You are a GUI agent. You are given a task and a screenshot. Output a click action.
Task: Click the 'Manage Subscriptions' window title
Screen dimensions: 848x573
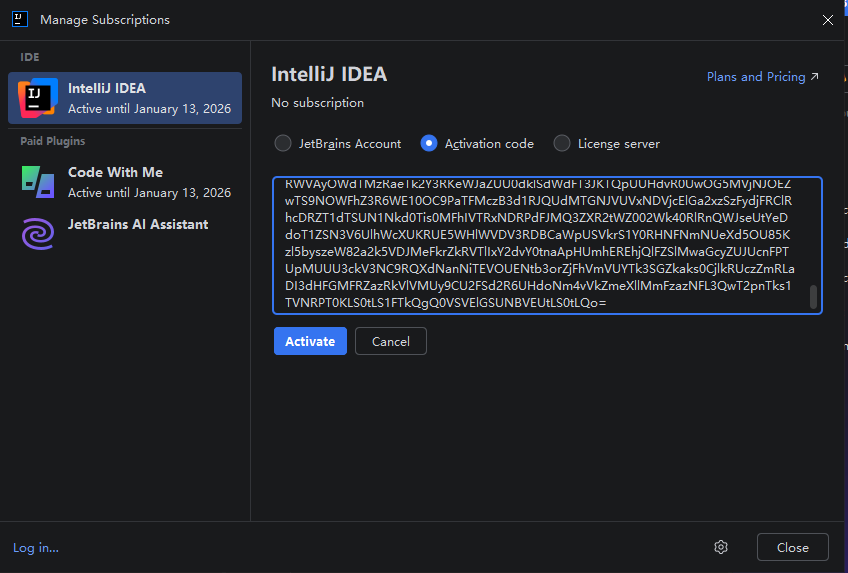point(105,20)
